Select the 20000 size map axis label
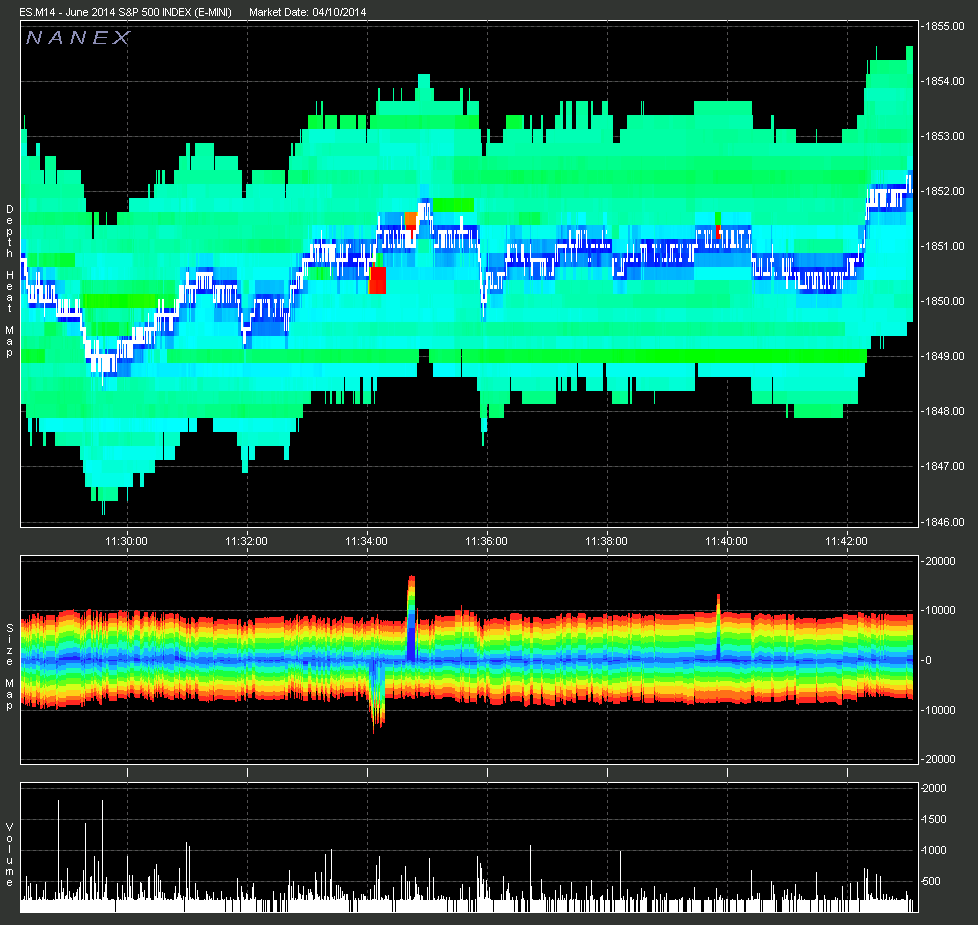 941,561
